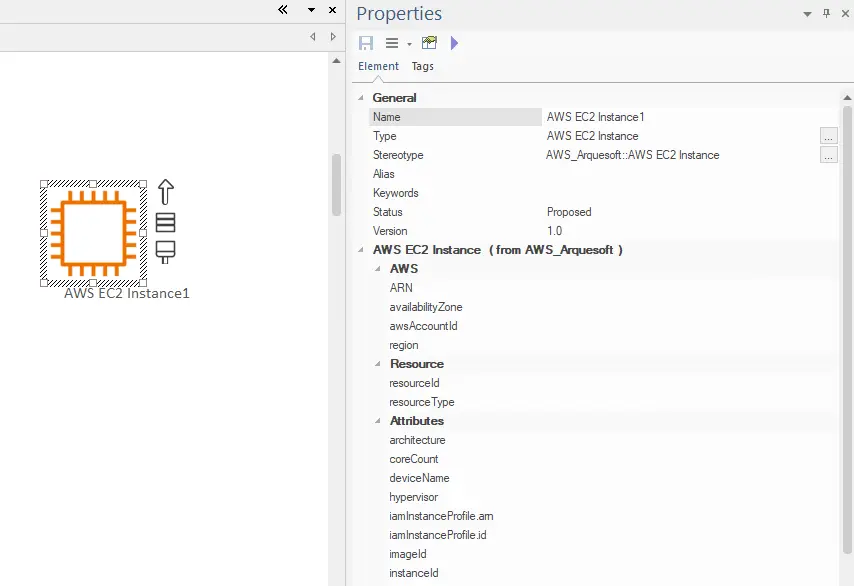The image size is (854, 586).
Task: Select the ARN property
Action: point(401,288)
